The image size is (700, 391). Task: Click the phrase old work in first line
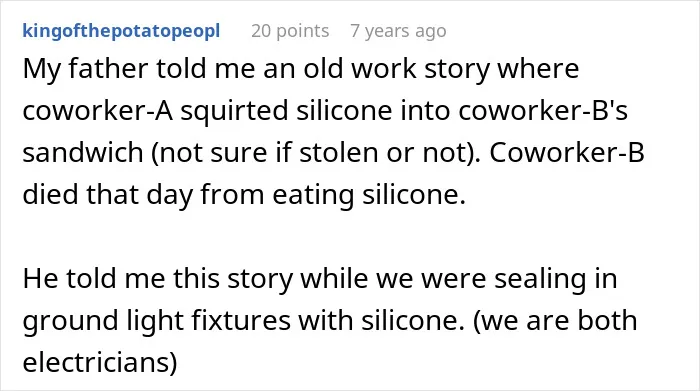point(360,69)
